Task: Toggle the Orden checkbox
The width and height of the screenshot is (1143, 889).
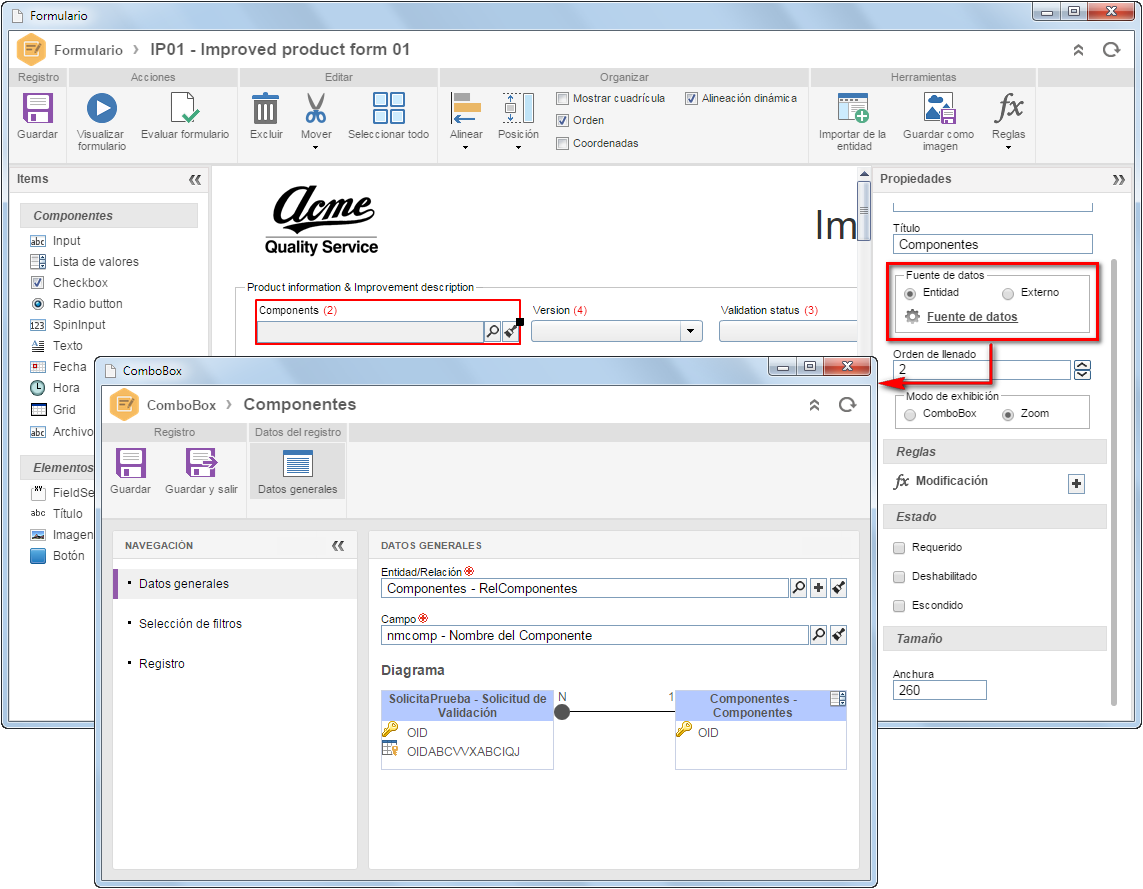Action: 563,120
